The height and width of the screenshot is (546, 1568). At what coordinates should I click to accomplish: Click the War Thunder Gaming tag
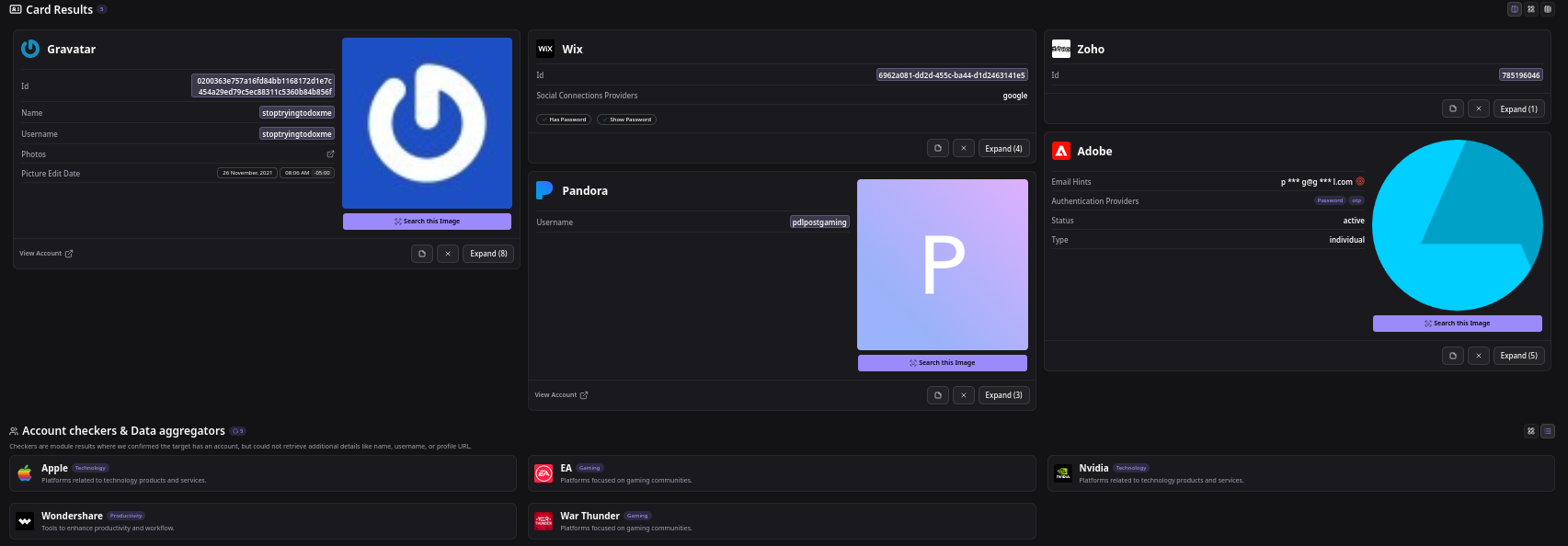(637, 516)
